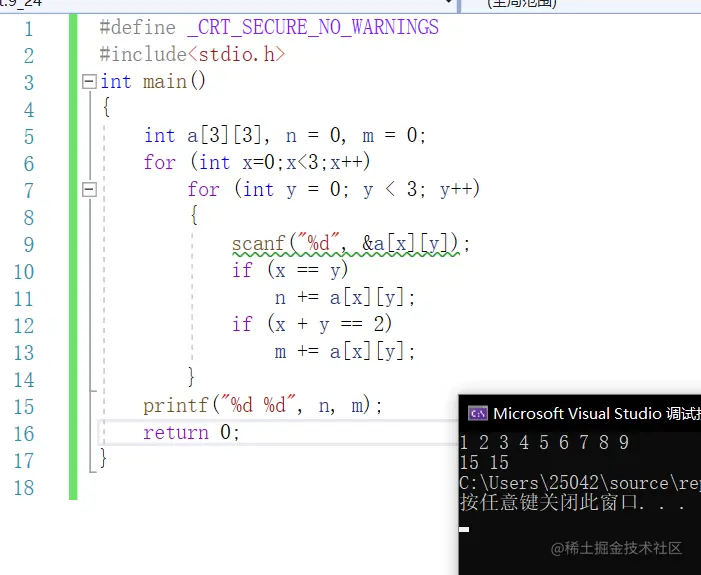Click line number 1 in the gutter
Viewport: 701px width, 575px height.
click(29, 29)
